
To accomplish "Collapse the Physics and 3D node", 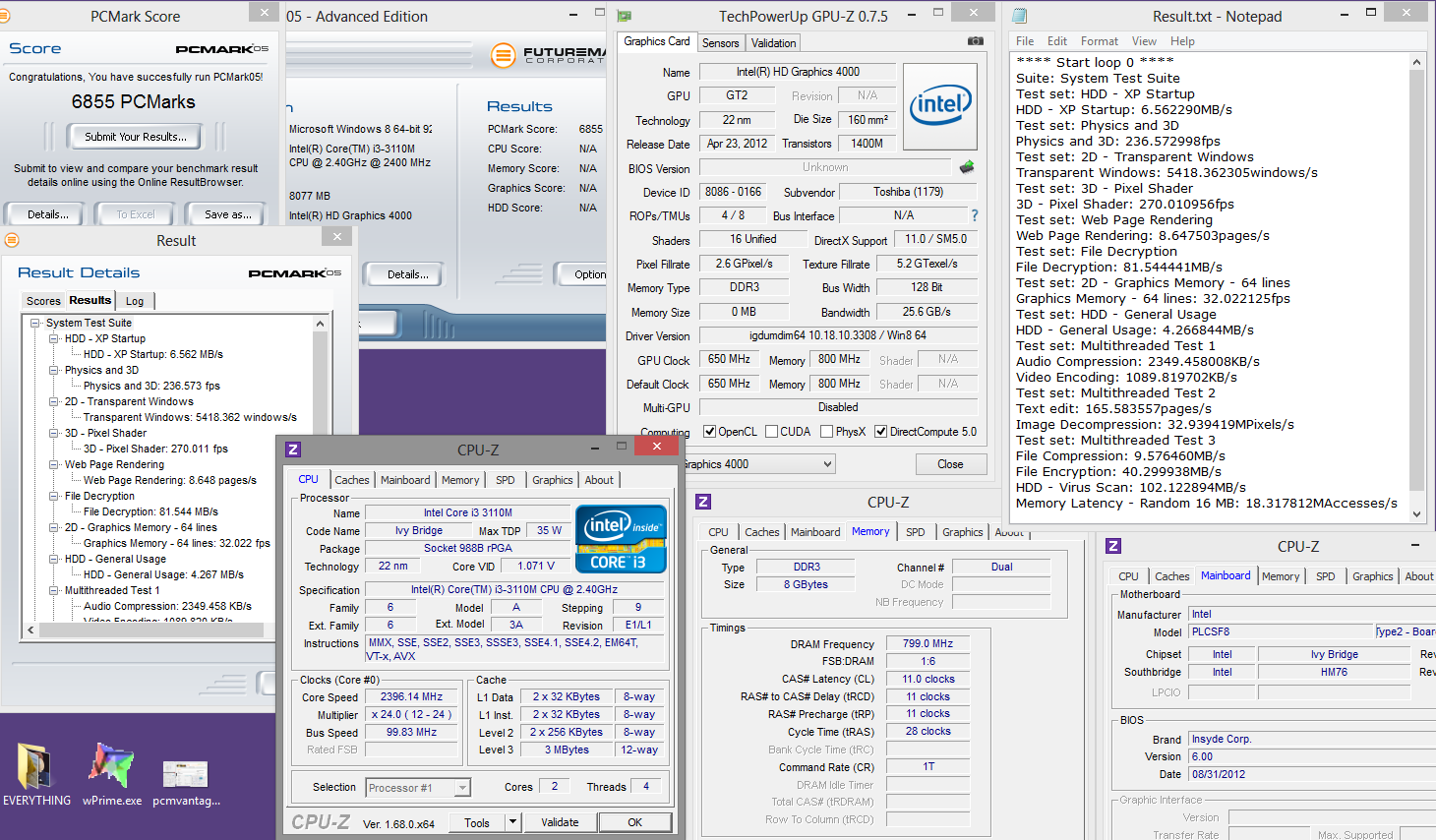I will 54,370.
